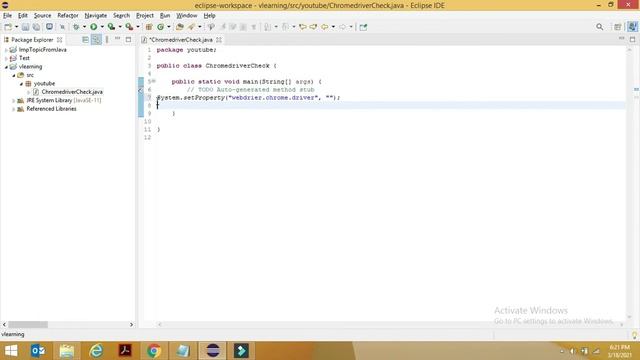Click the External Tools run icon
Viewport: 640px width, 360px height.
tap(129, 27)
